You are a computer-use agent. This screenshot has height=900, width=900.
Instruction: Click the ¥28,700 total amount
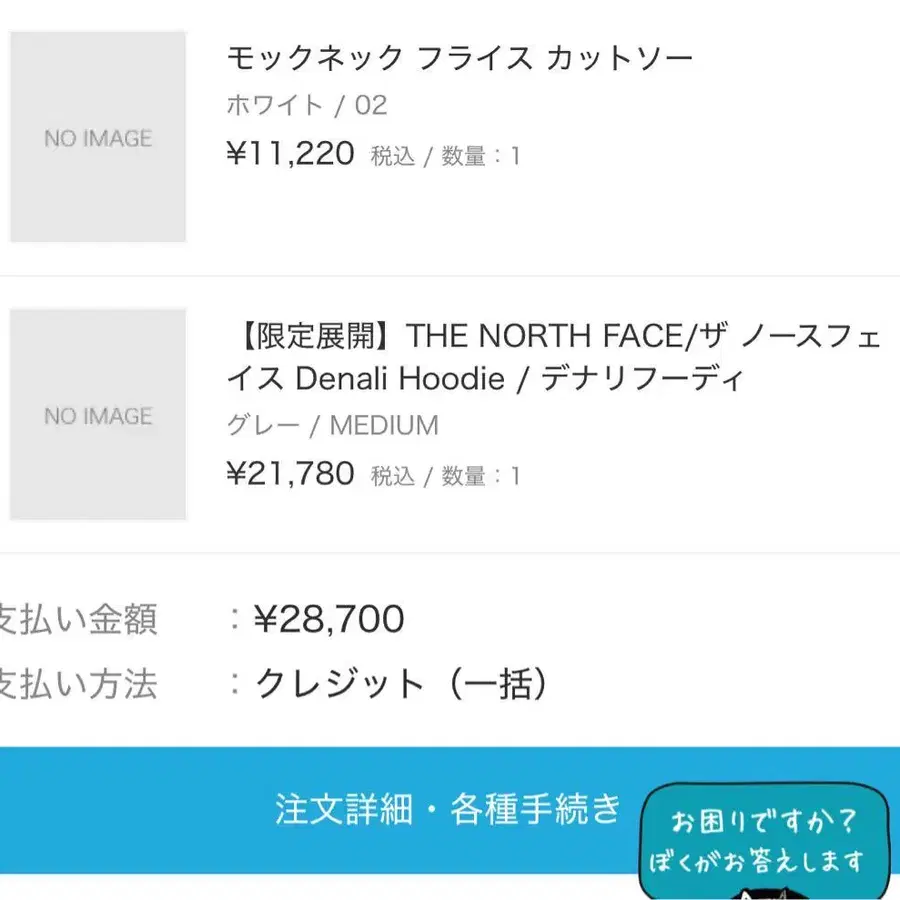coord(329,619)
